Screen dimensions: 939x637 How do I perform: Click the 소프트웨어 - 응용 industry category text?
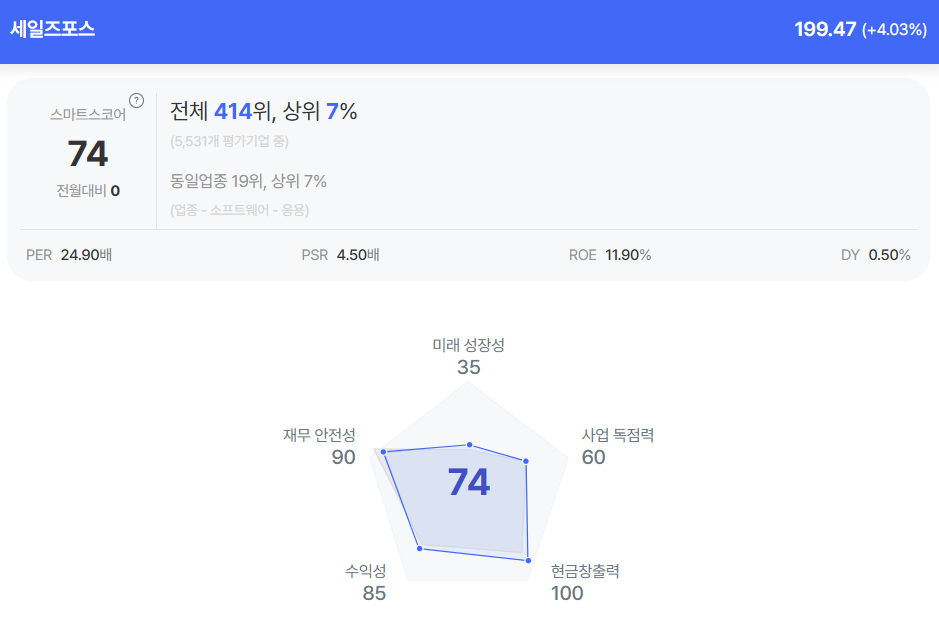[240, 210]
